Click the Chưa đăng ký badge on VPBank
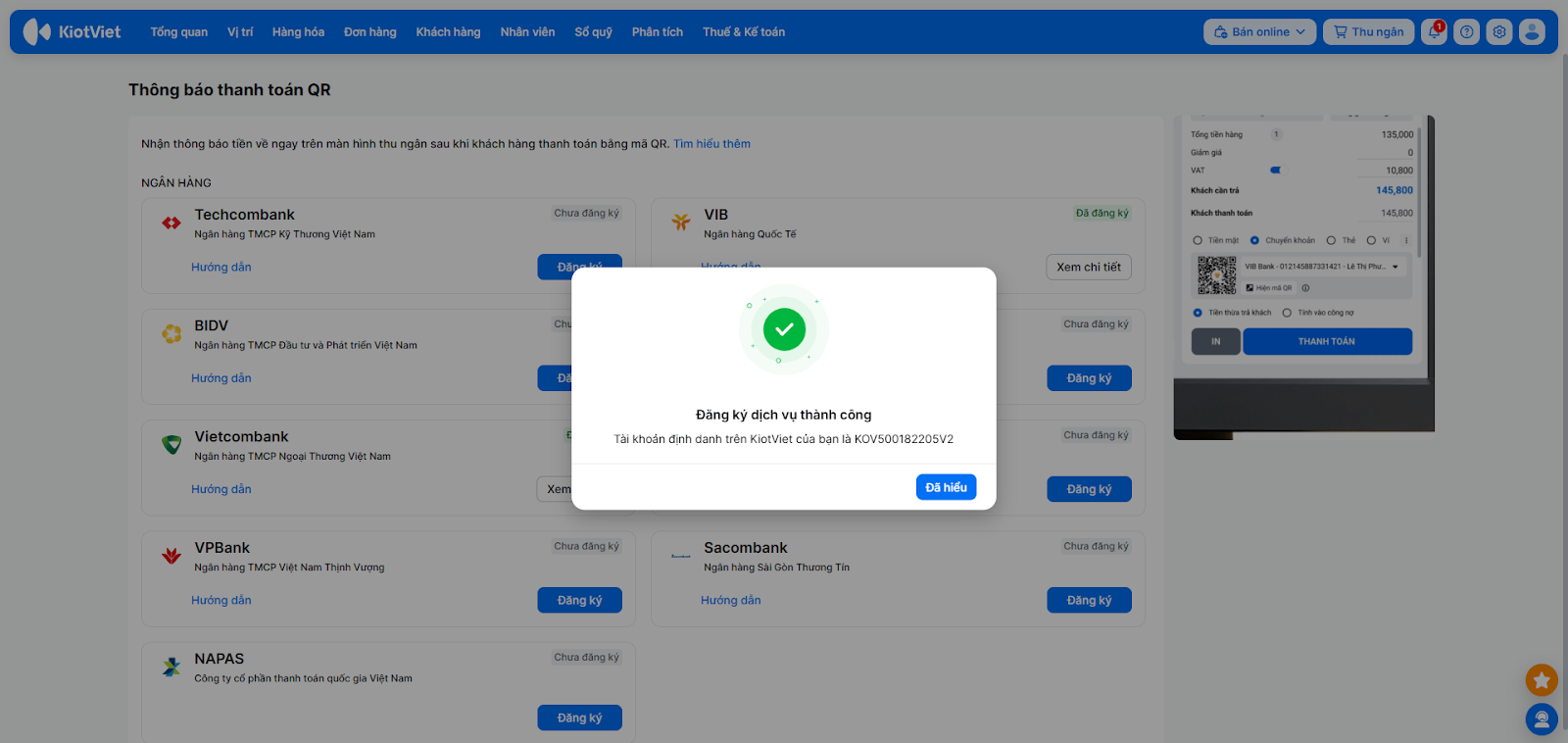Screen dimensions: 1568x743 click(x=586, y=546)
